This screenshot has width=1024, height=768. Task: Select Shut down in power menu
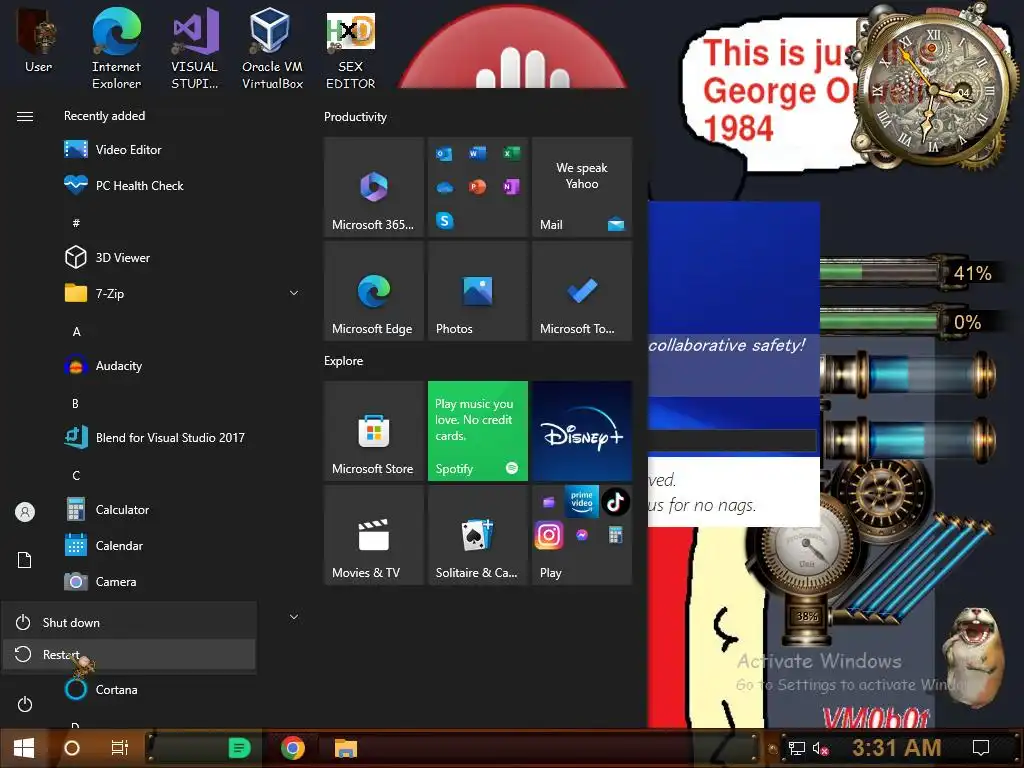129,622
